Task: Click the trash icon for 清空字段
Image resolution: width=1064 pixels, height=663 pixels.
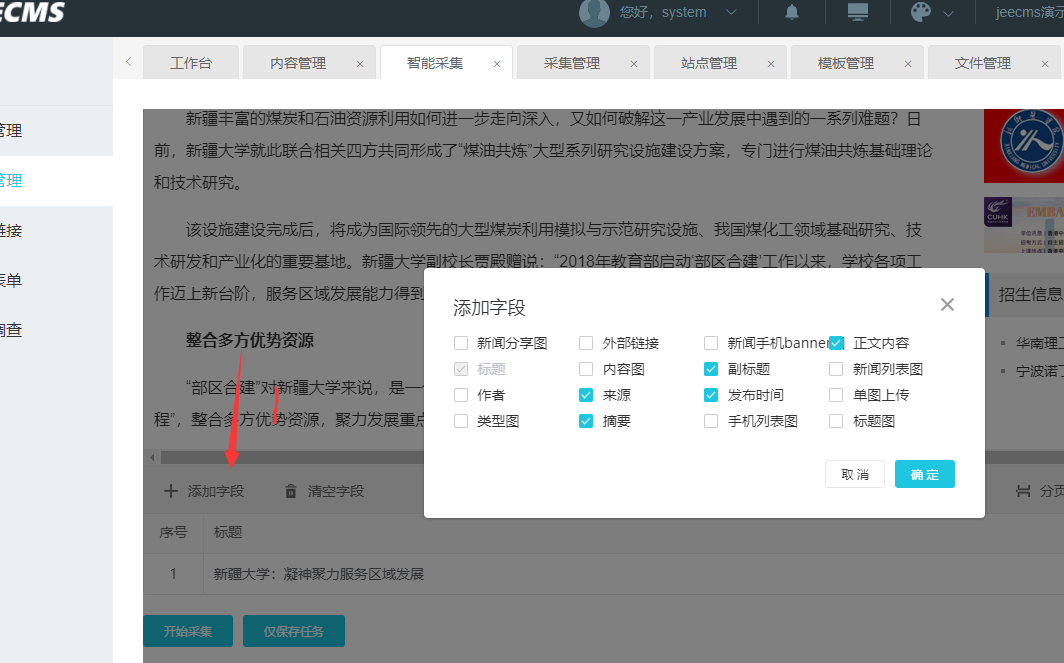Action: [x=290, y=491]
